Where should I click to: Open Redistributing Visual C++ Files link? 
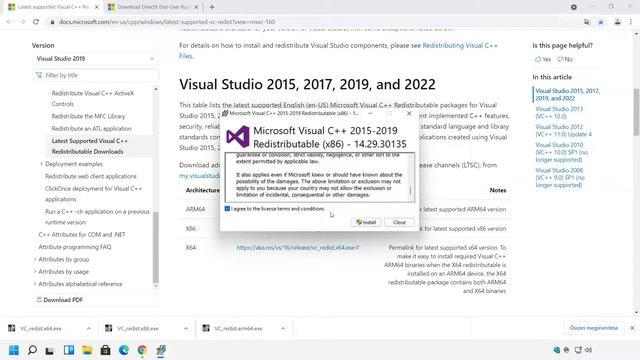[x=338, y=51]
